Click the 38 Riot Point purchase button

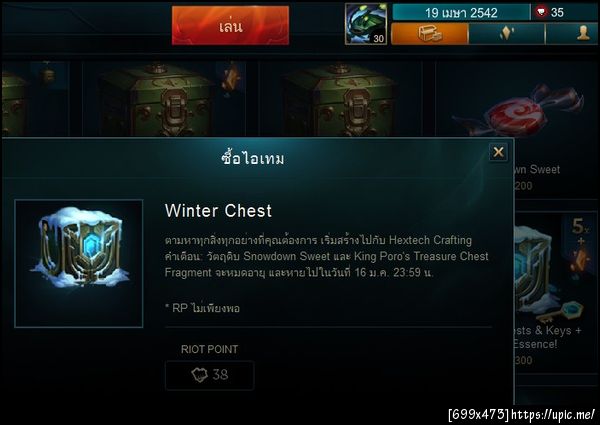[x=209, y=375]
